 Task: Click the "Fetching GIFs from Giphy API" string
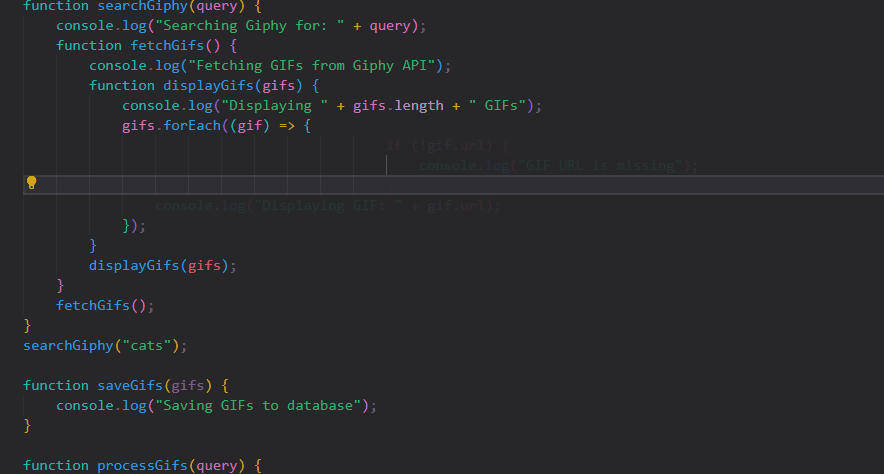click(x=313, y=66)
